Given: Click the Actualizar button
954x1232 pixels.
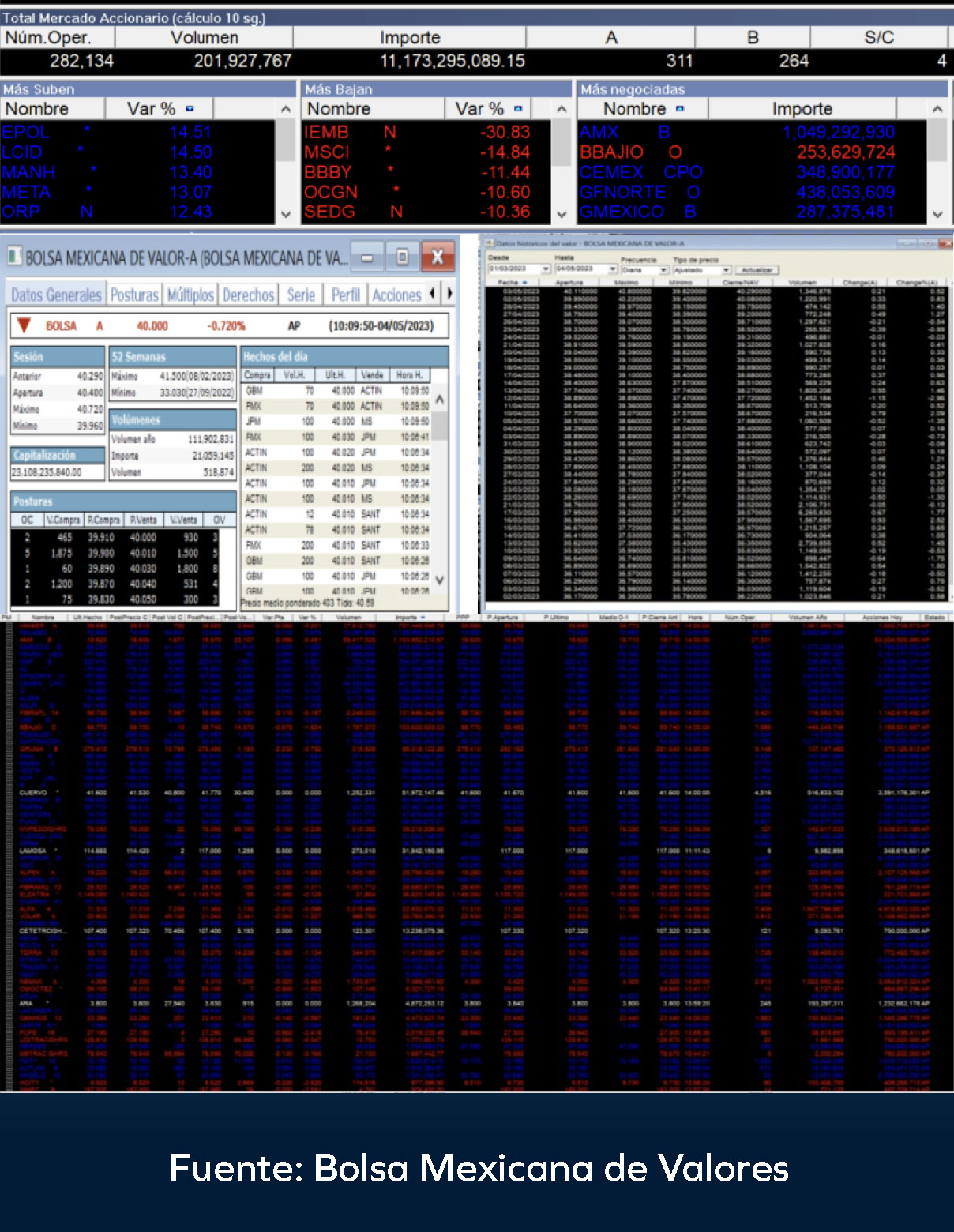Looking at the screenshot, I should click(758, 269).
